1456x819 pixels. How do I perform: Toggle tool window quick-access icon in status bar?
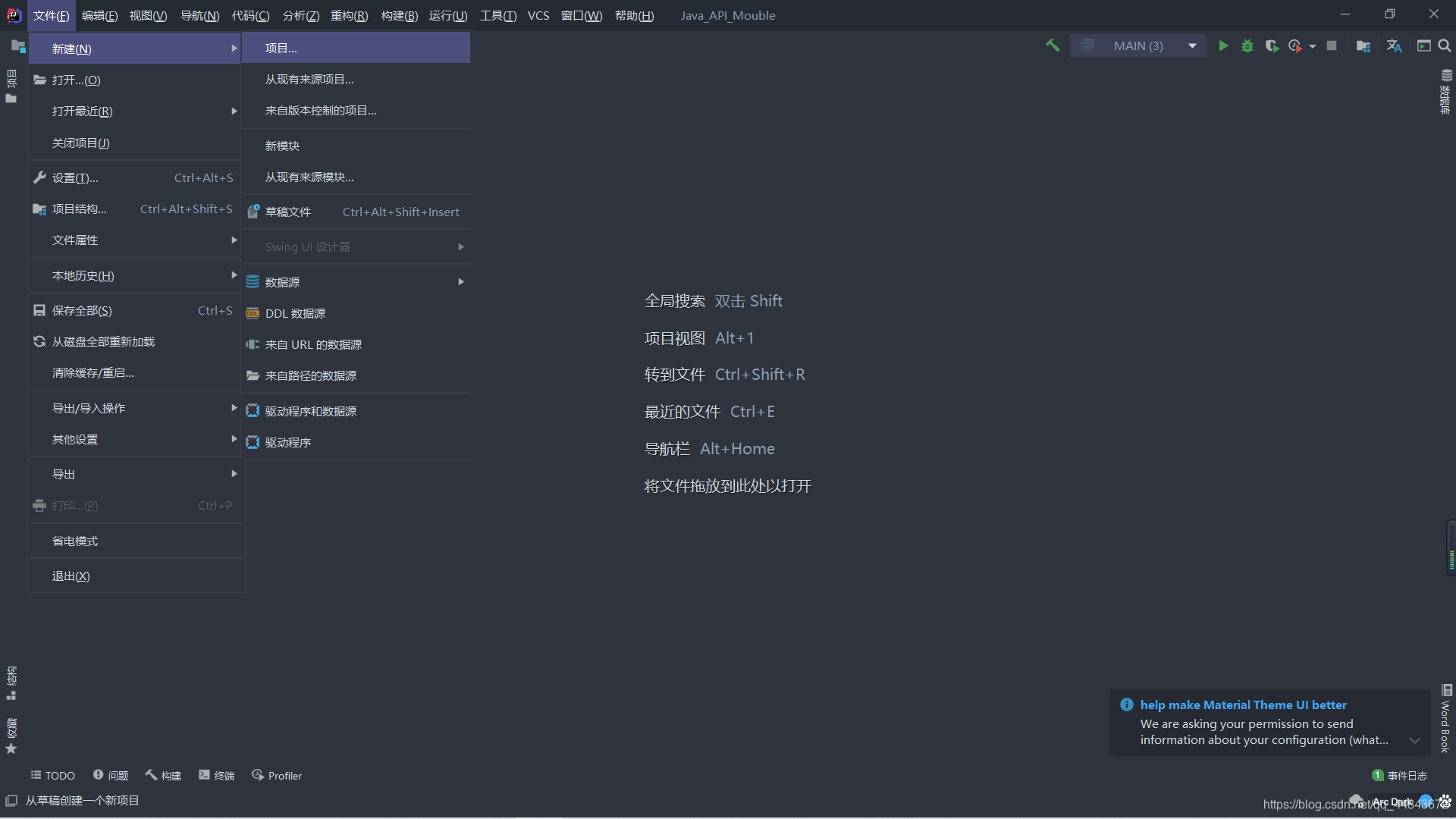click(x=11, y=801)
